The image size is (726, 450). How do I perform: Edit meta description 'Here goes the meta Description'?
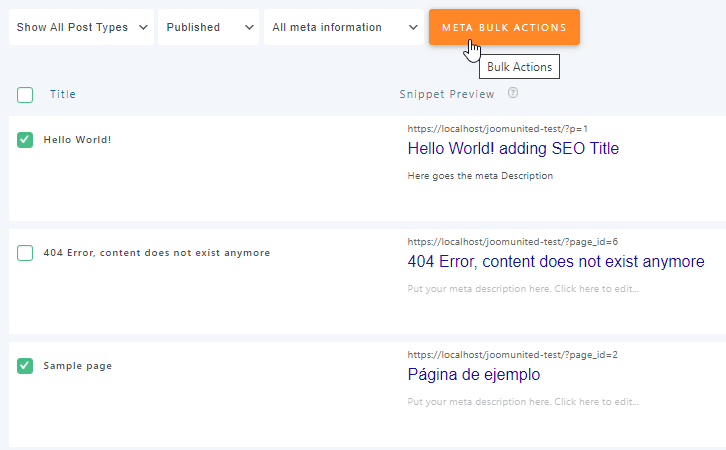click(x=480, y=176)
